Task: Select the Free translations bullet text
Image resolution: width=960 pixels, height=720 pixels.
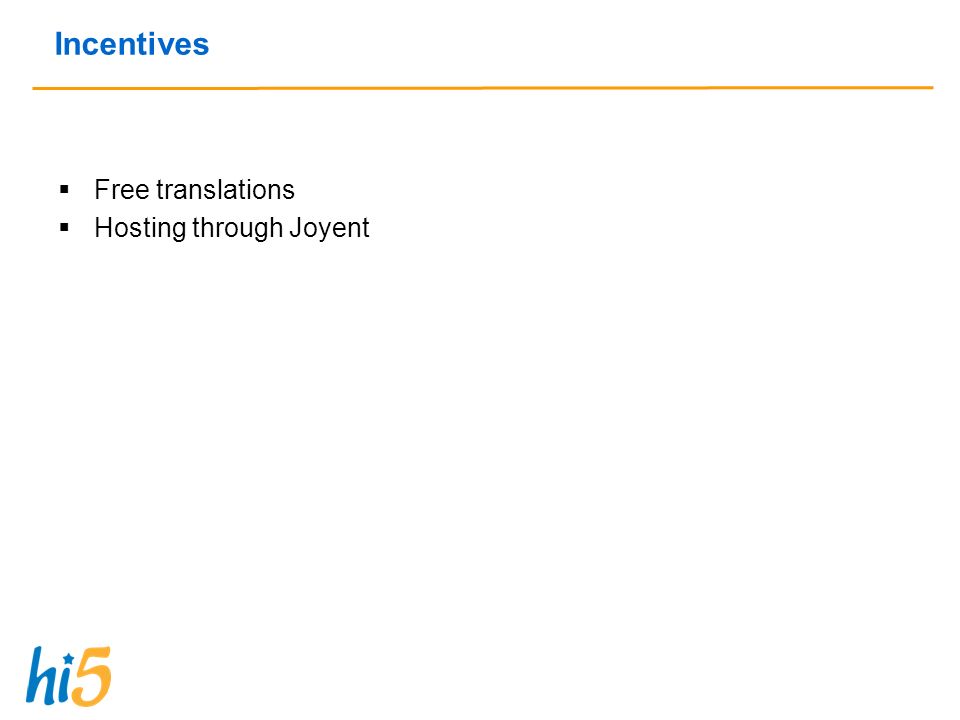Action: click(194, 190)
